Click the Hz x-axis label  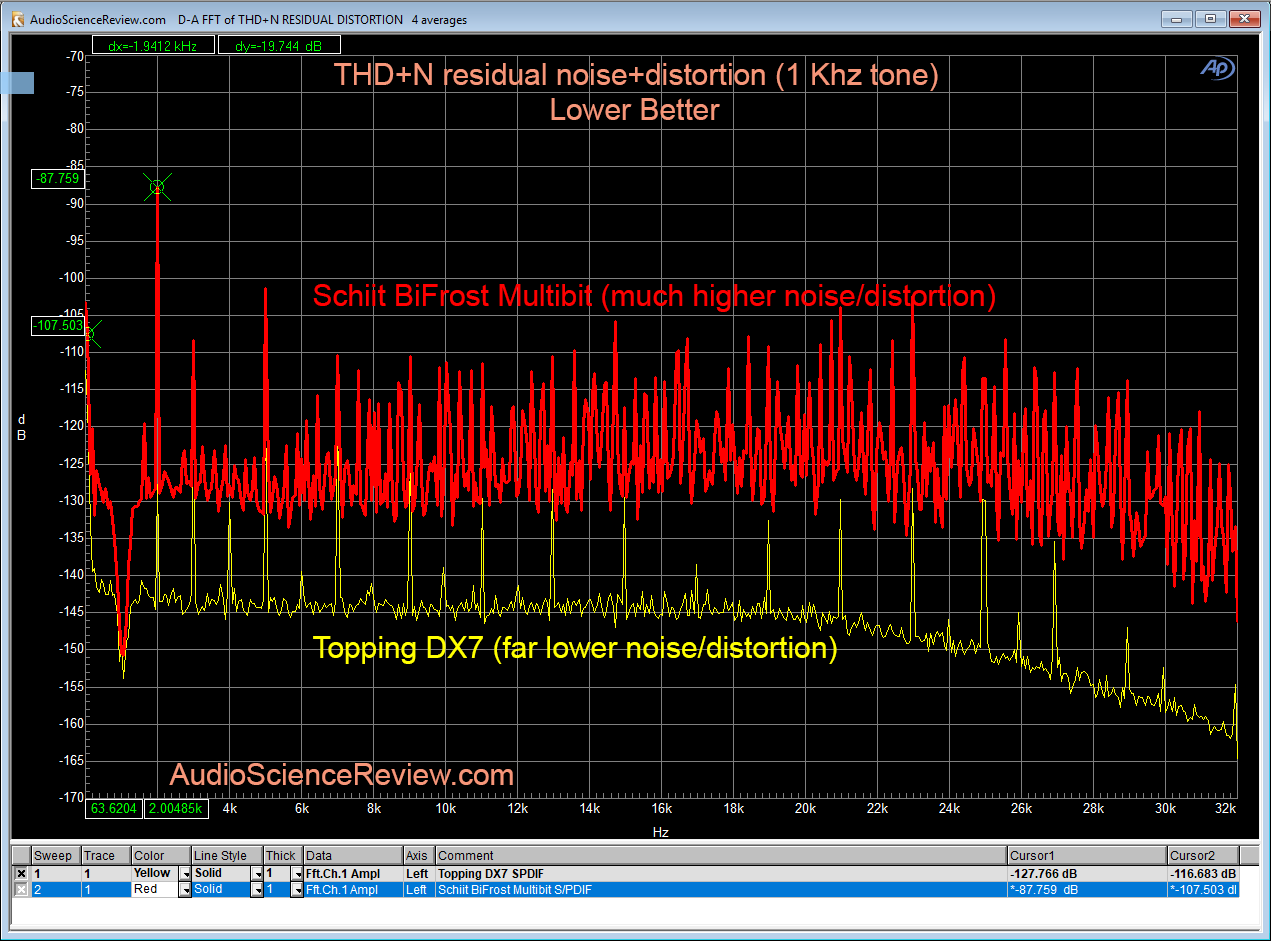[660, 832]
